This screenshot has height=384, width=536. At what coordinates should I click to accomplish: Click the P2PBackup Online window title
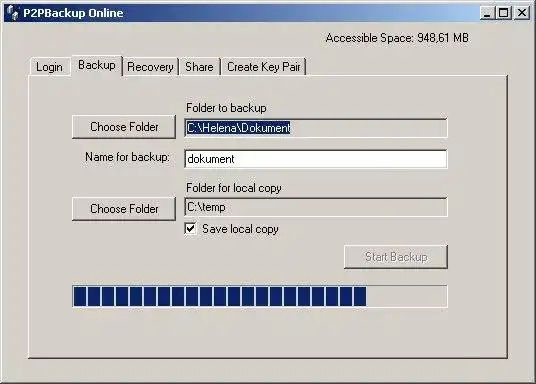coord(73,13)
